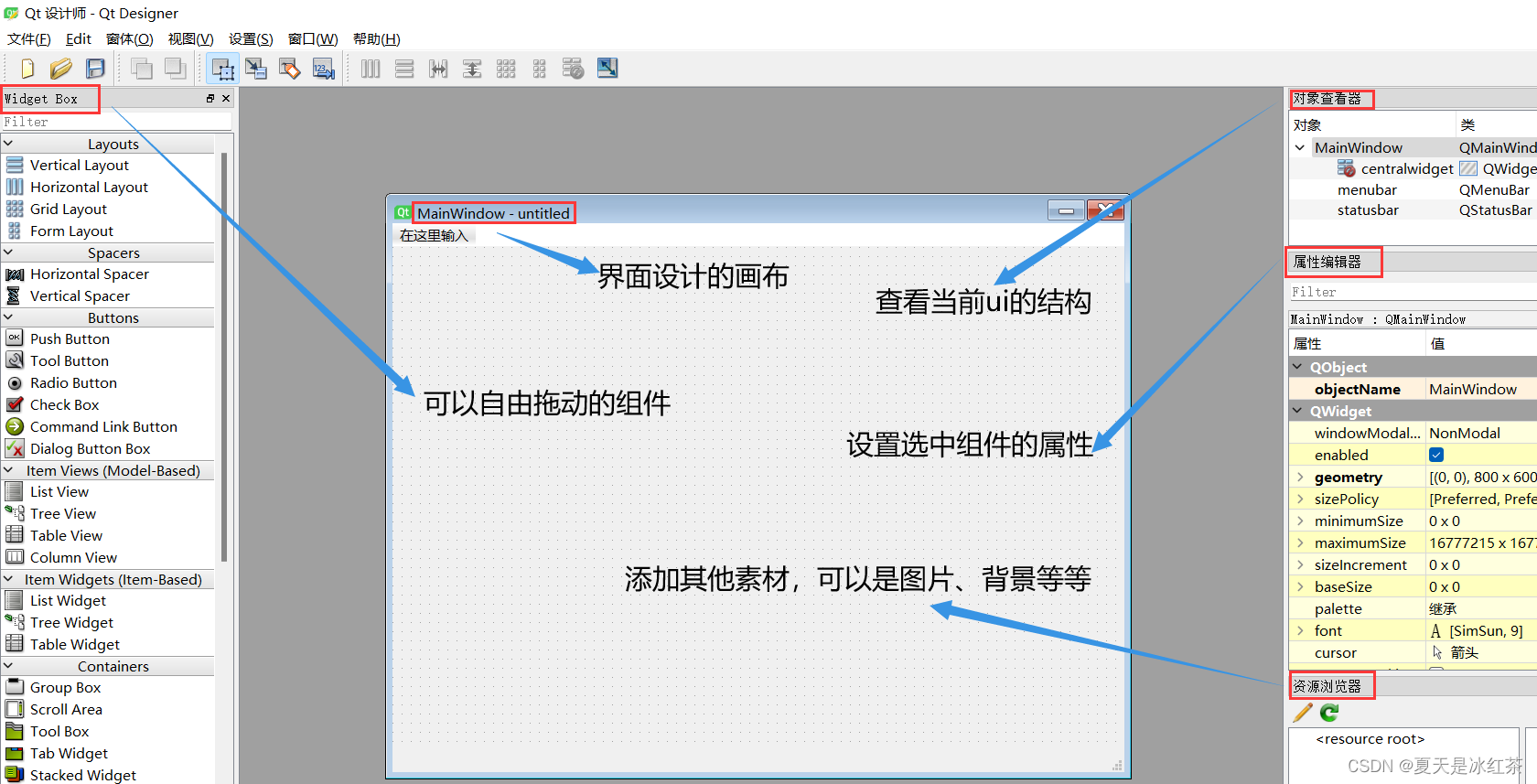Collapse the QObject property group
The height and width of the screenshot is (784, 1537).
point(1297,367)
